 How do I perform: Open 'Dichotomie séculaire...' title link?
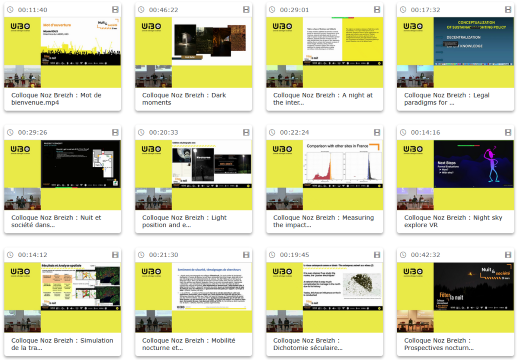[x=308, y=344]
